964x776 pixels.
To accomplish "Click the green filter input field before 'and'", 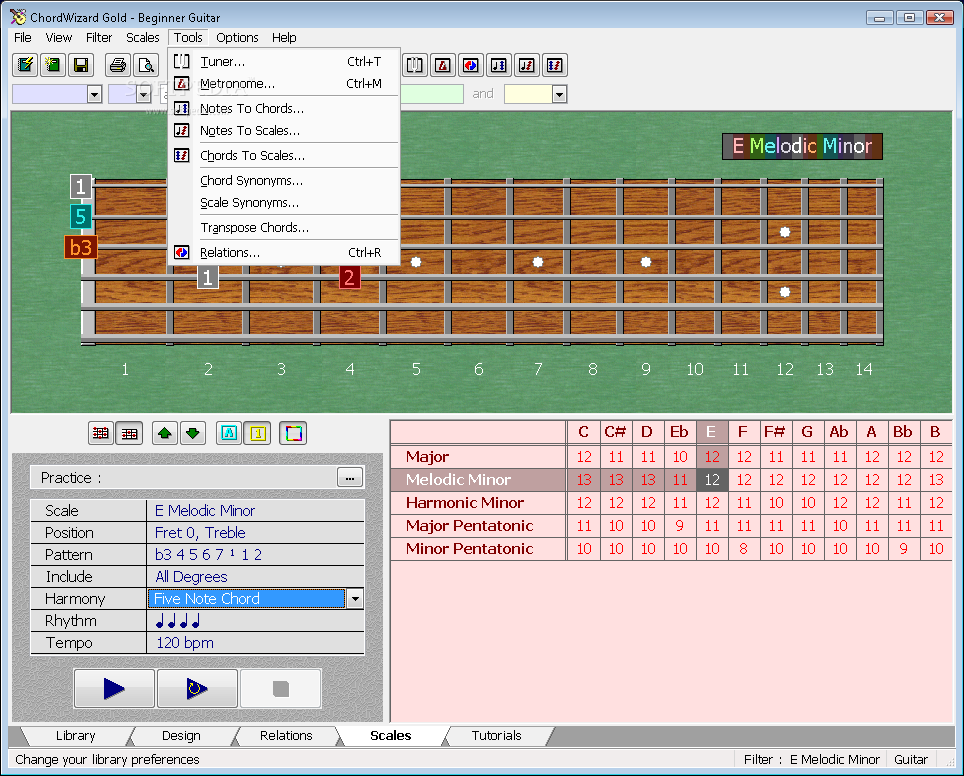I will (x=432, y=94).
